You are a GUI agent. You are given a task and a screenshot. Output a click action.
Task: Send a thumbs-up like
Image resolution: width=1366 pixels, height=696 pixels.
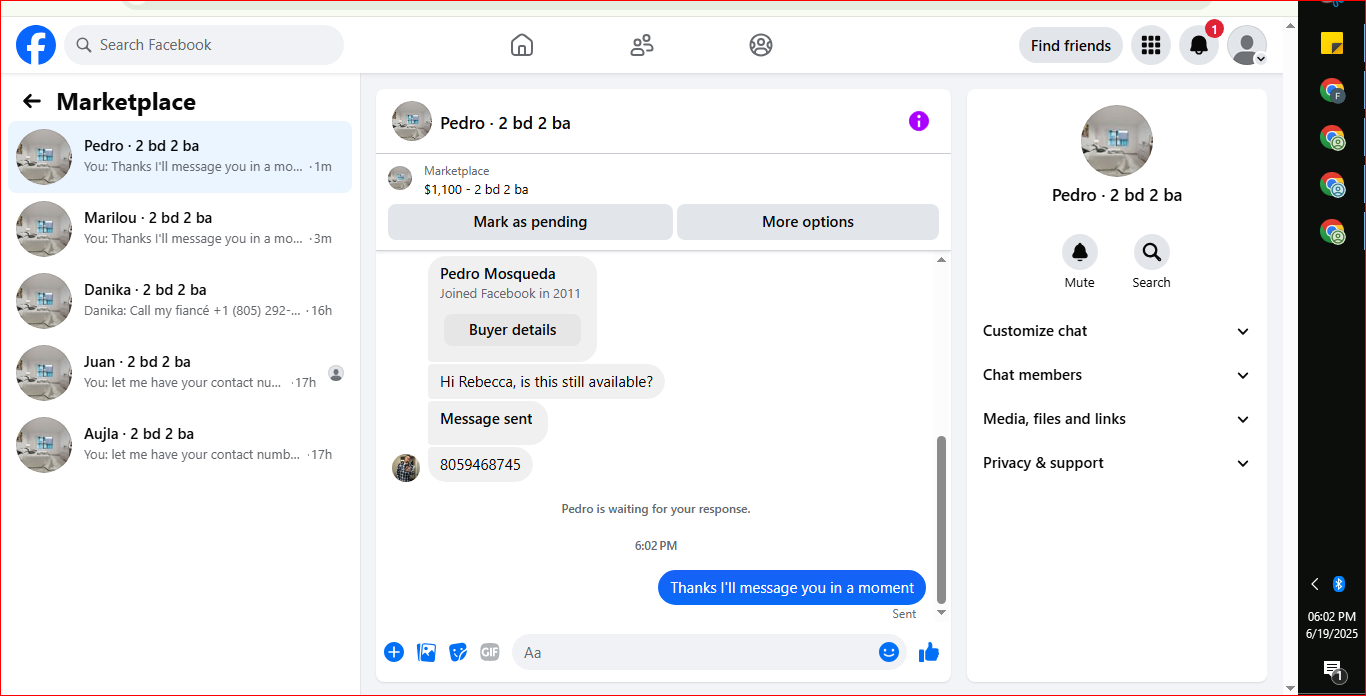[x=929, y=652]
